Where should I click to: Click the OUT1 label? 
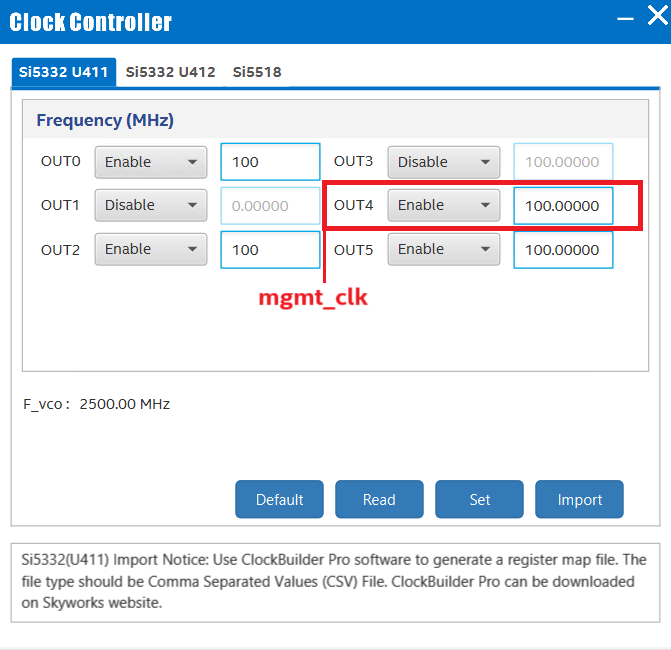[x=60, y=205]
